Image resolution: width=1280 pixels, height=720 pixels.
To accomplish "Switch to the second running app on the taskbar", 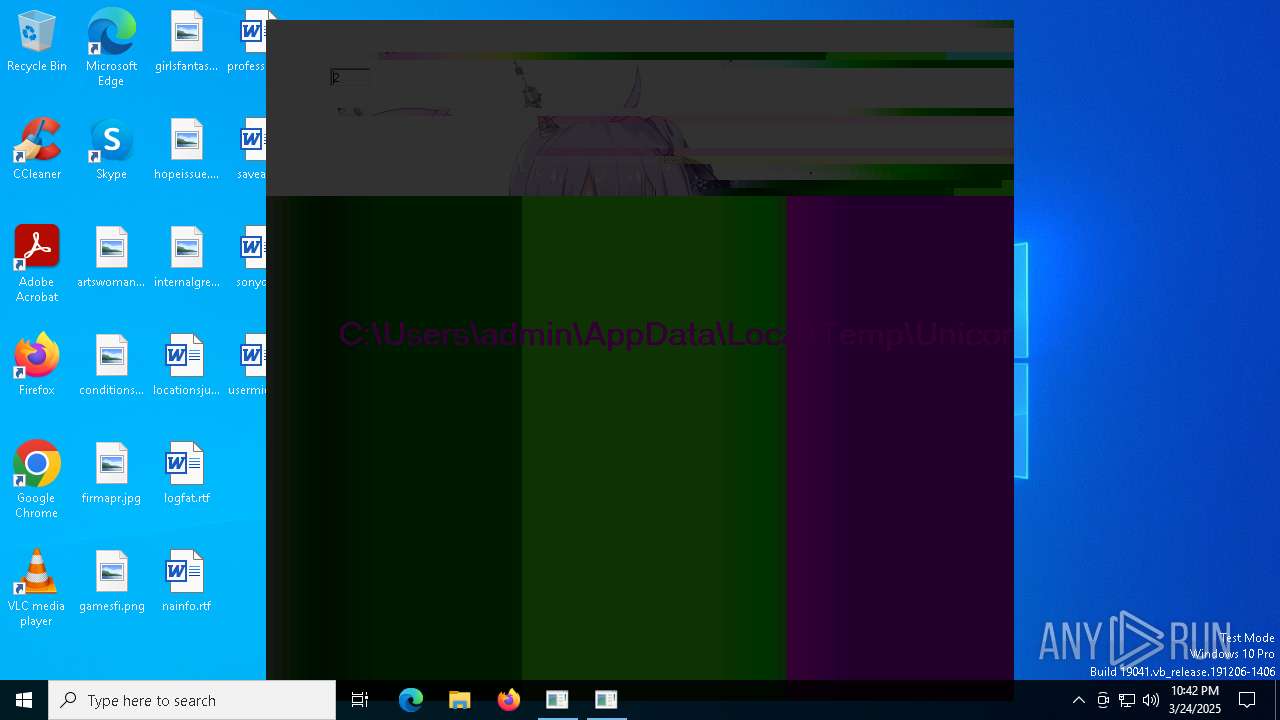I will click(x=606, y=700).
